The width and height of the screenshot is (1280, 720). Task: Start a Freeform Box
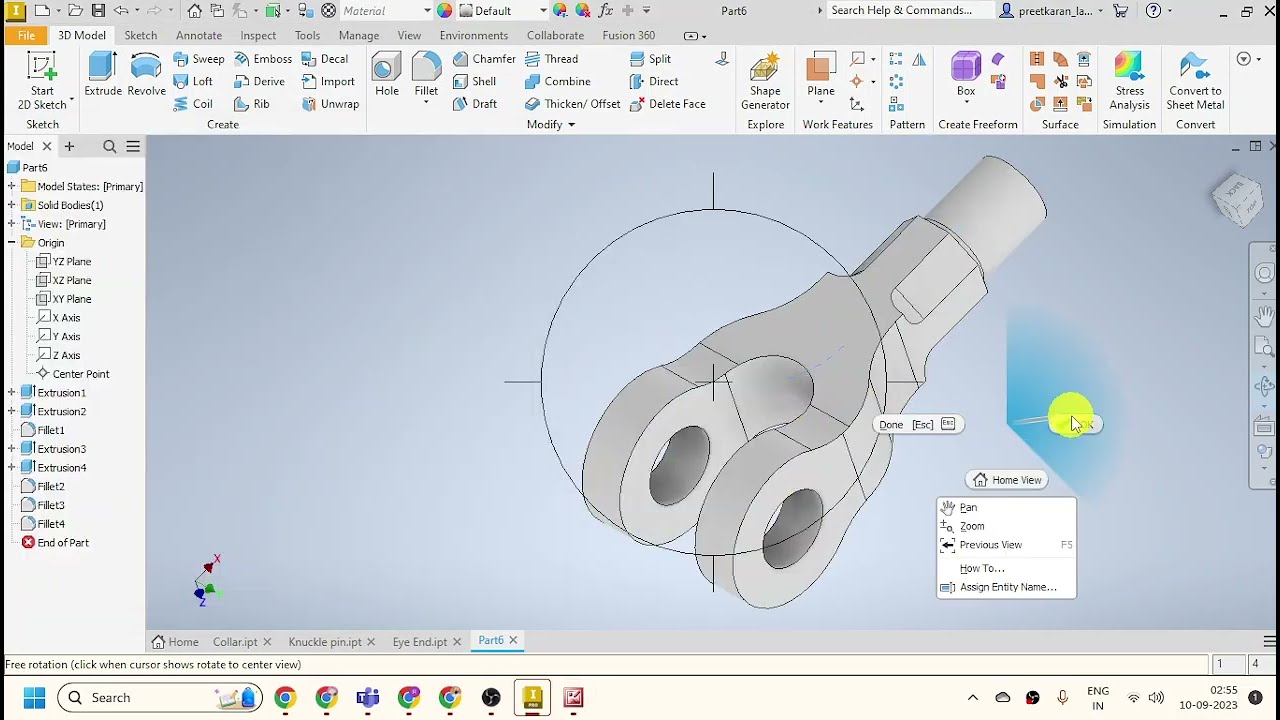[x=965, y=75]
